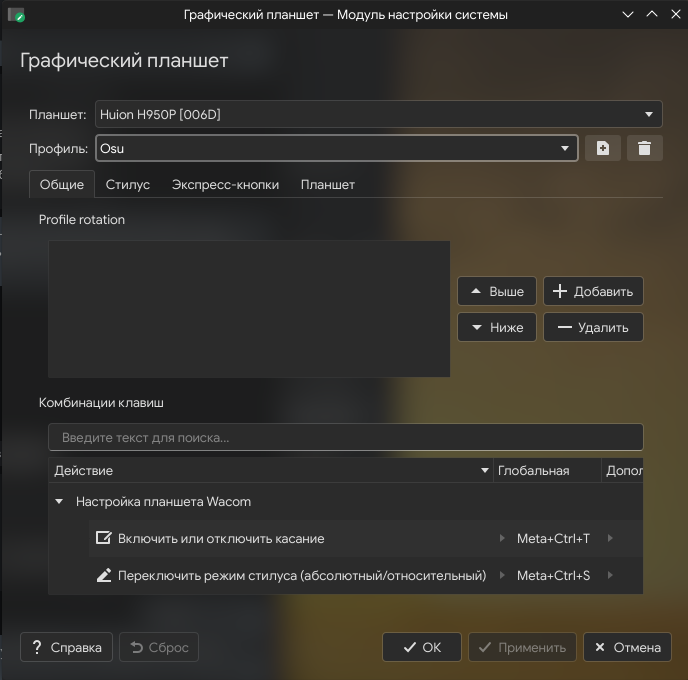Image resolution: width=688 pixels, height=680 pixels.
Task: Click the delete profile trash icon
Action: tap(644, 148)
